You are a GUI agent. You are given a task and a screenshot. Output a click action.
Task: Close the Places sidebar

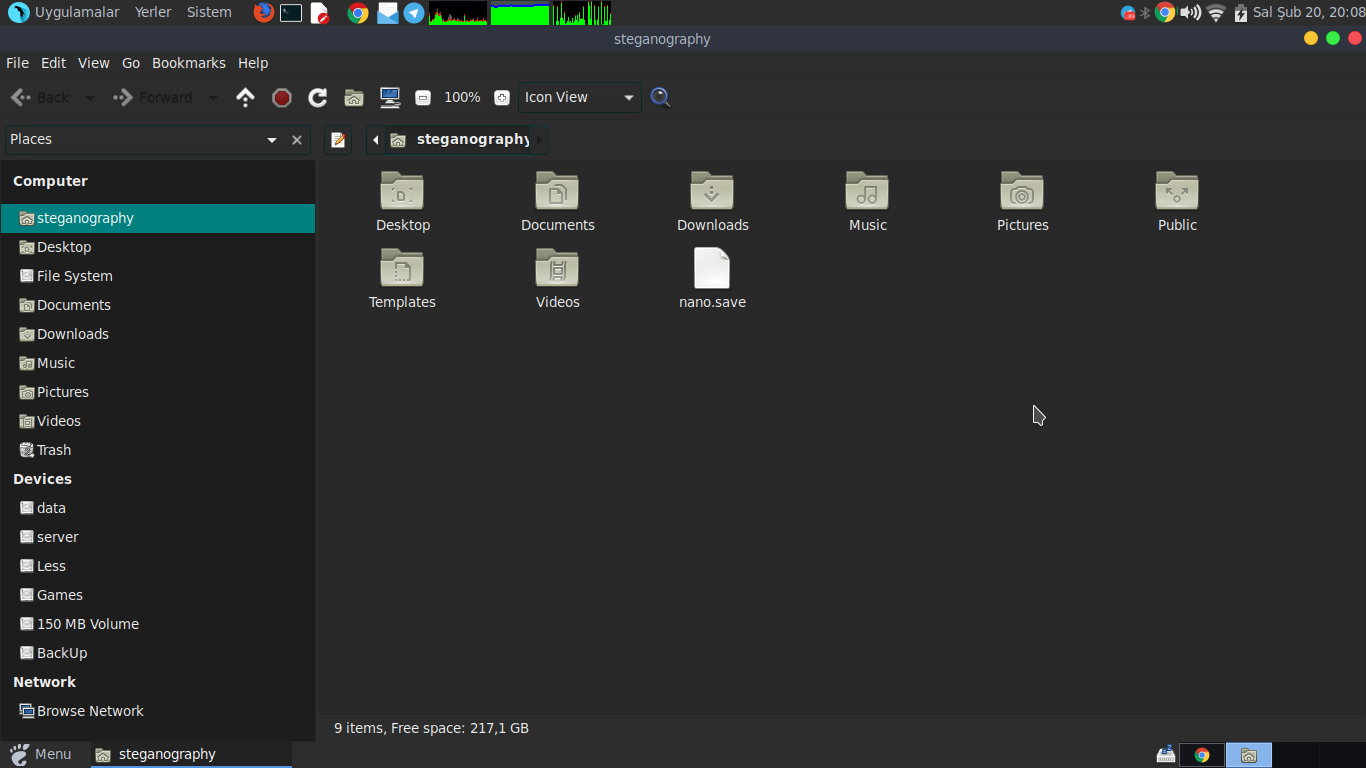click(297, 140)
